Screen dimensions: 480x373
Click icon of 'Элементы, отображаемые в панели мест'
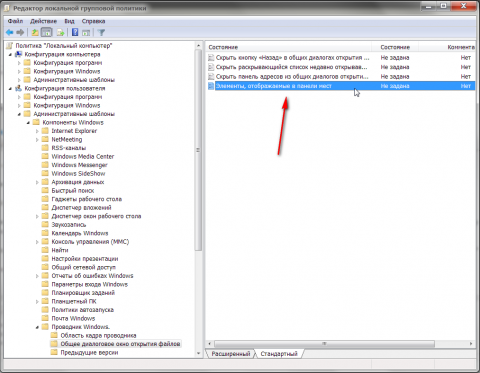pyautogui.click(x=211, y=86)
